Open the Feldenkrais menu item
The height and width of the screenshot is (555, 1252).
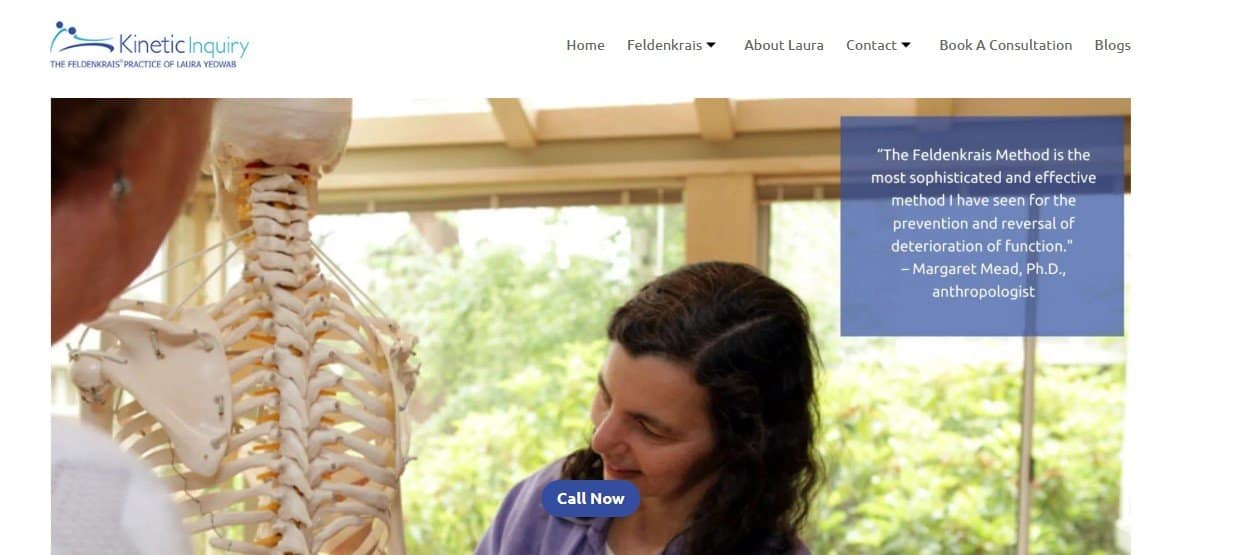pyautogui.click(x=664, y=45)
